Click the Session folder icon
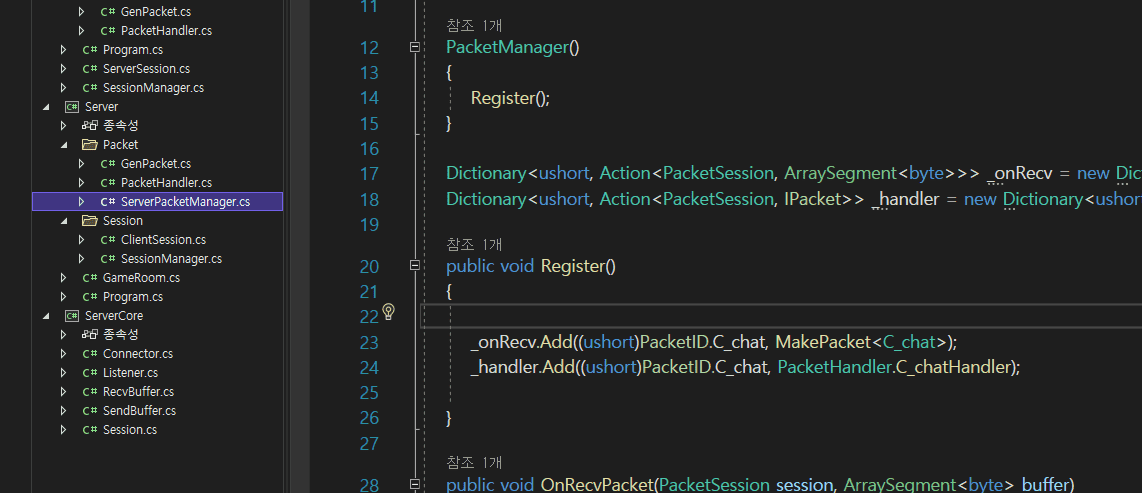This screenshot has height=493, width=1142. 90,220
